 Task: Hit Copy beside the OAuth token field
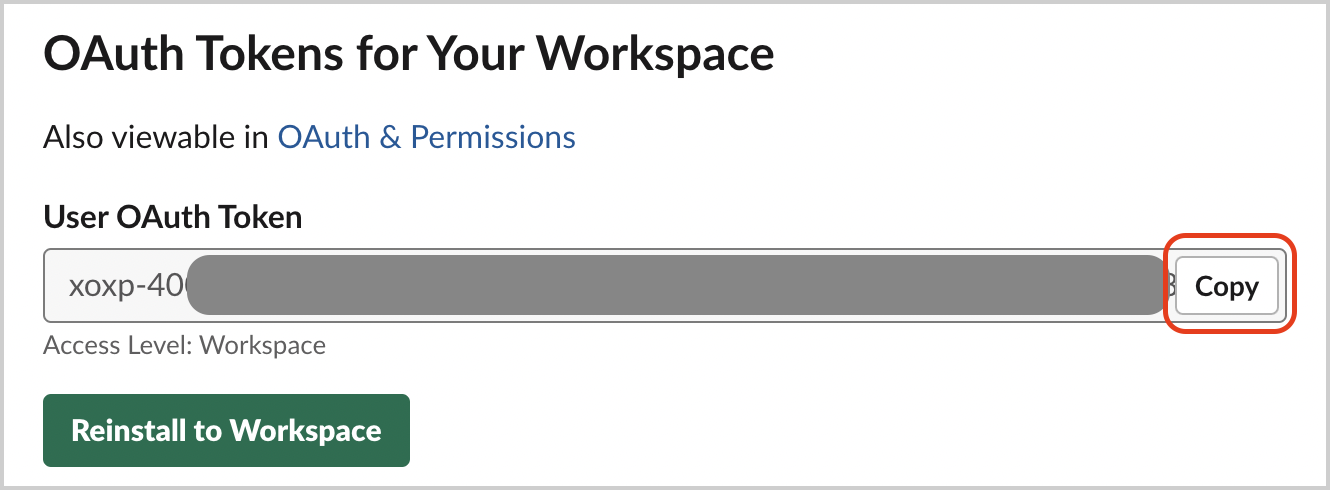pyautogui.click(x=1226, y=287)
